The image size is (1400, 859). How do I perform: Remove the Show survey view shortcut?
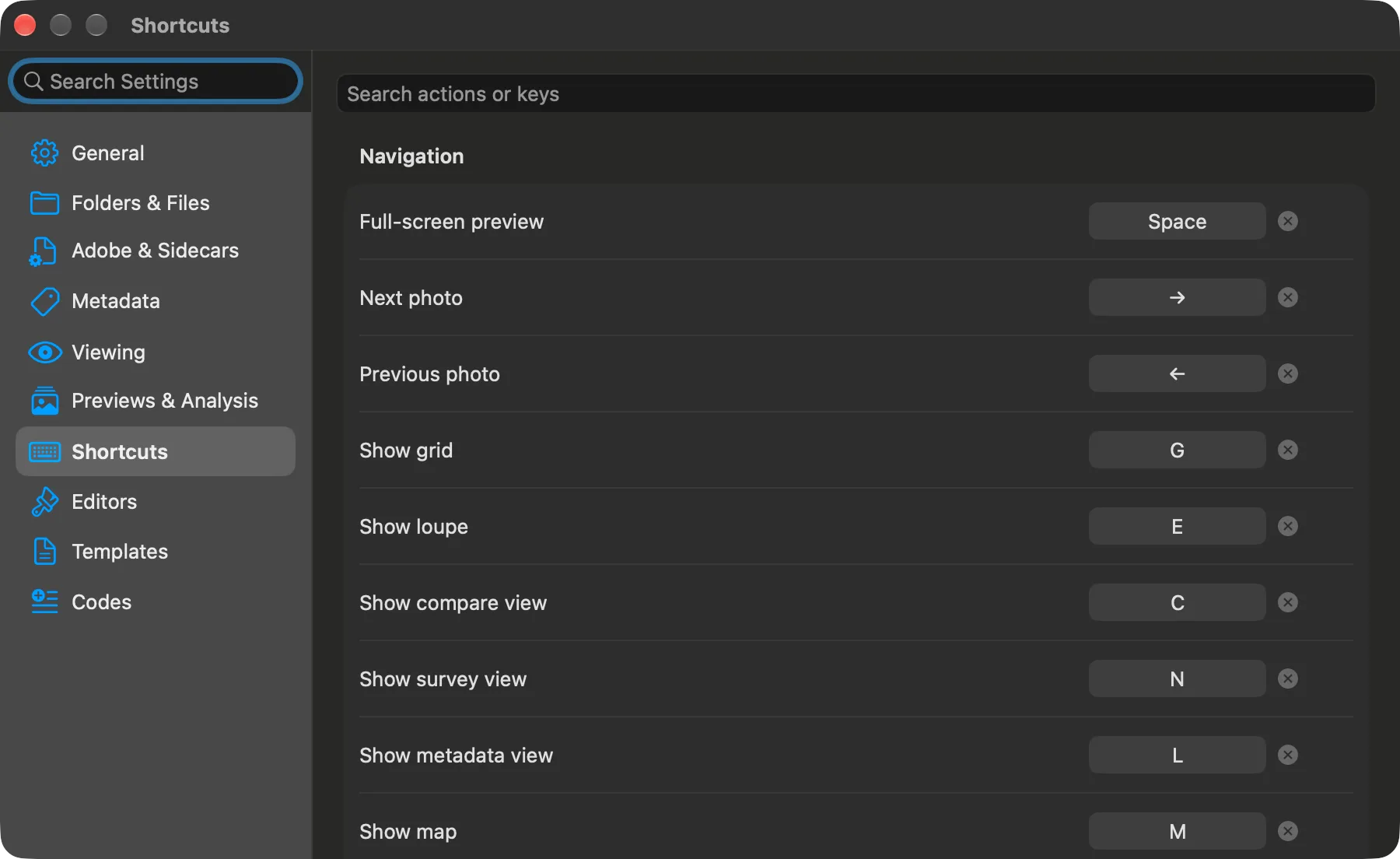[x=1288, y=679]
